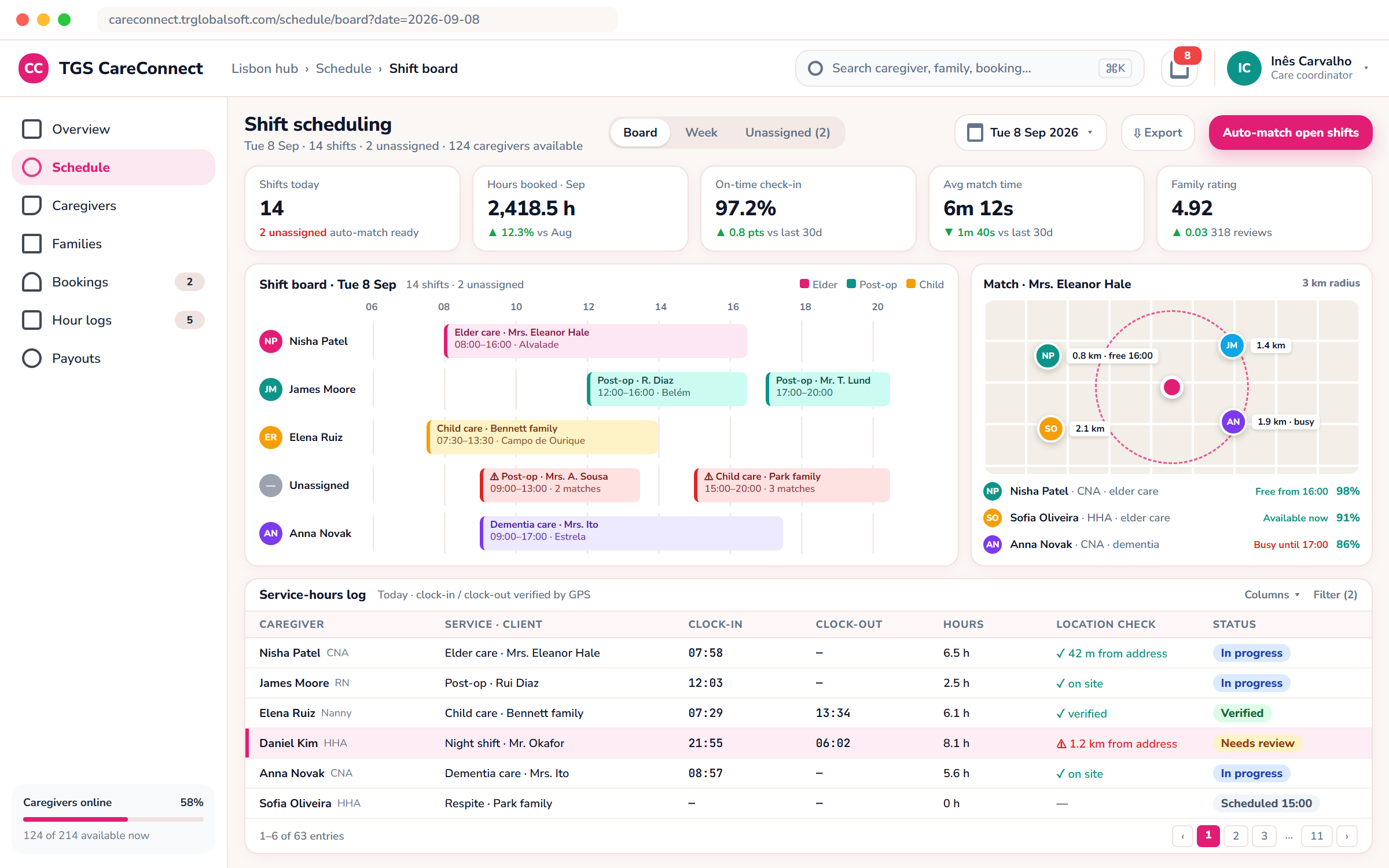The height and width of the screenshot is (868, 1389).
Task: Click the Families sidebar icon
Action: coord(32,244)
